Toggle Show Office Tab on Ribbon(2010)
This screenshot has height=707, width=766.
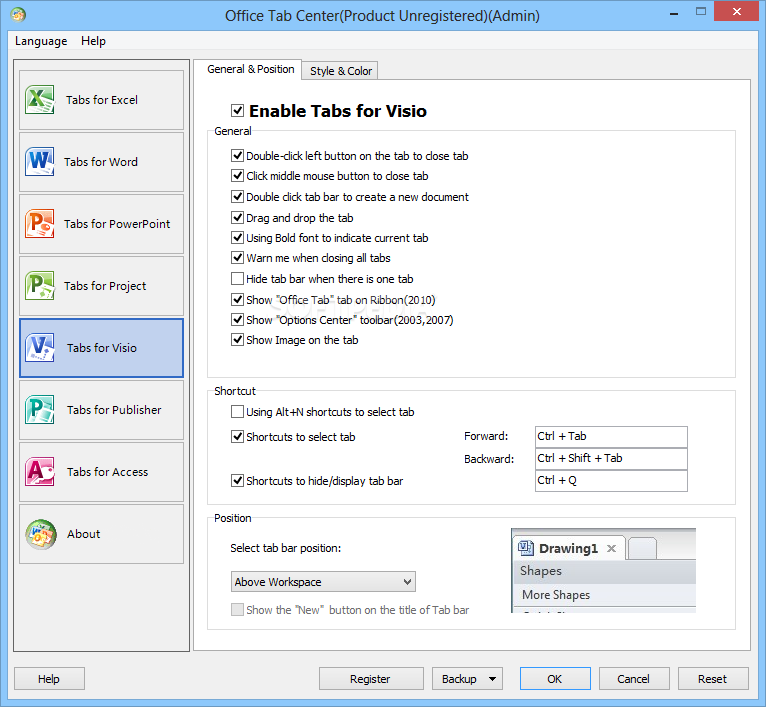click(237, 300)
